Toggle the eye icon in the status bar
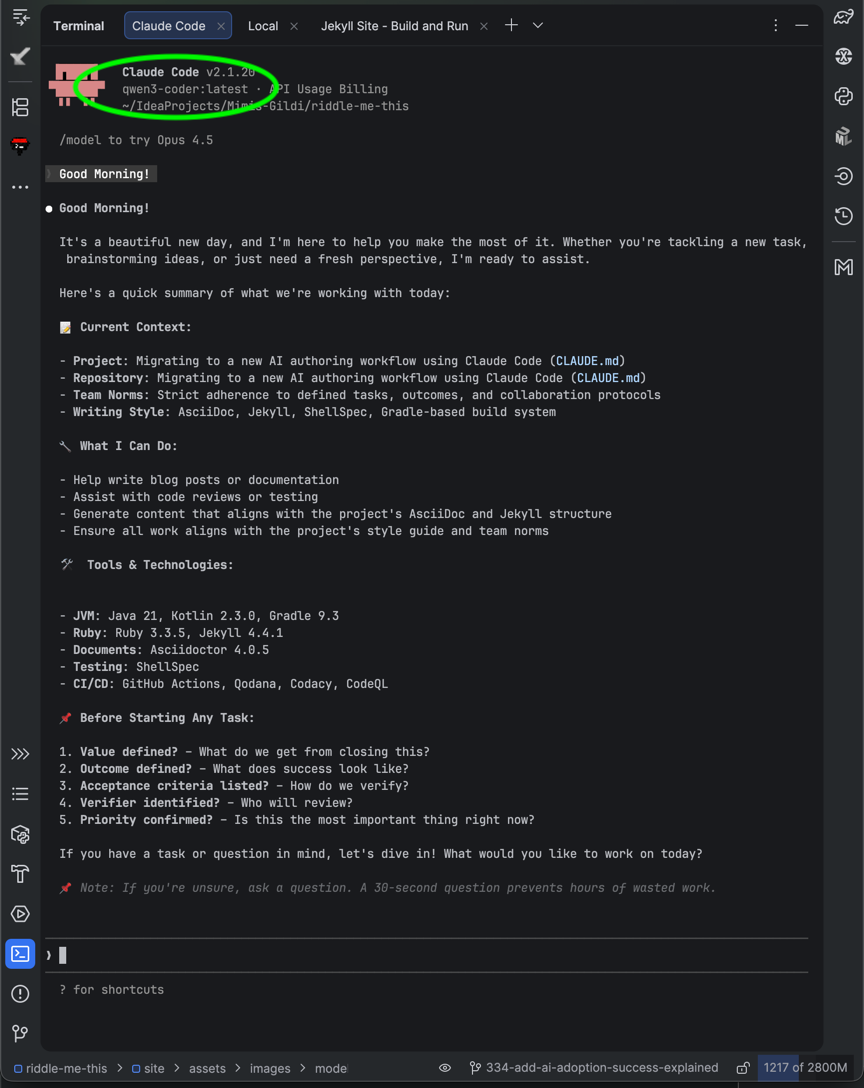Image resolution: width=864 pixels, height=1088 pixels. pyautogui.click(x=445, y=1068)
